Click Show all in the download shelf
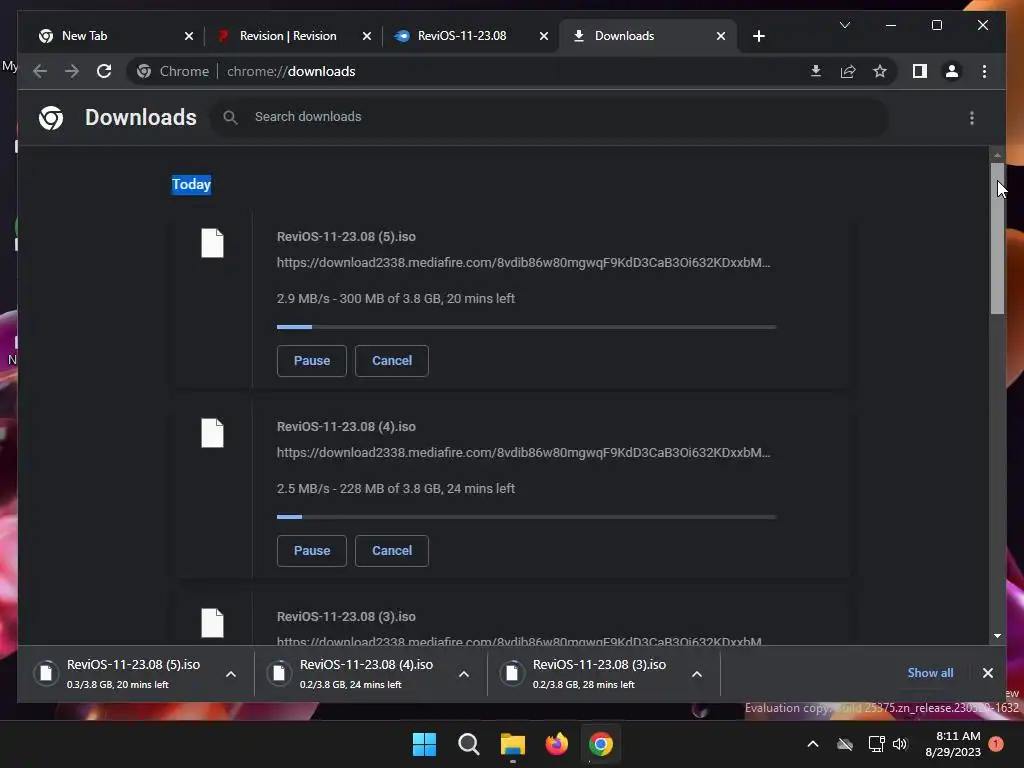 pyautogui.click(x=930, y=673)
